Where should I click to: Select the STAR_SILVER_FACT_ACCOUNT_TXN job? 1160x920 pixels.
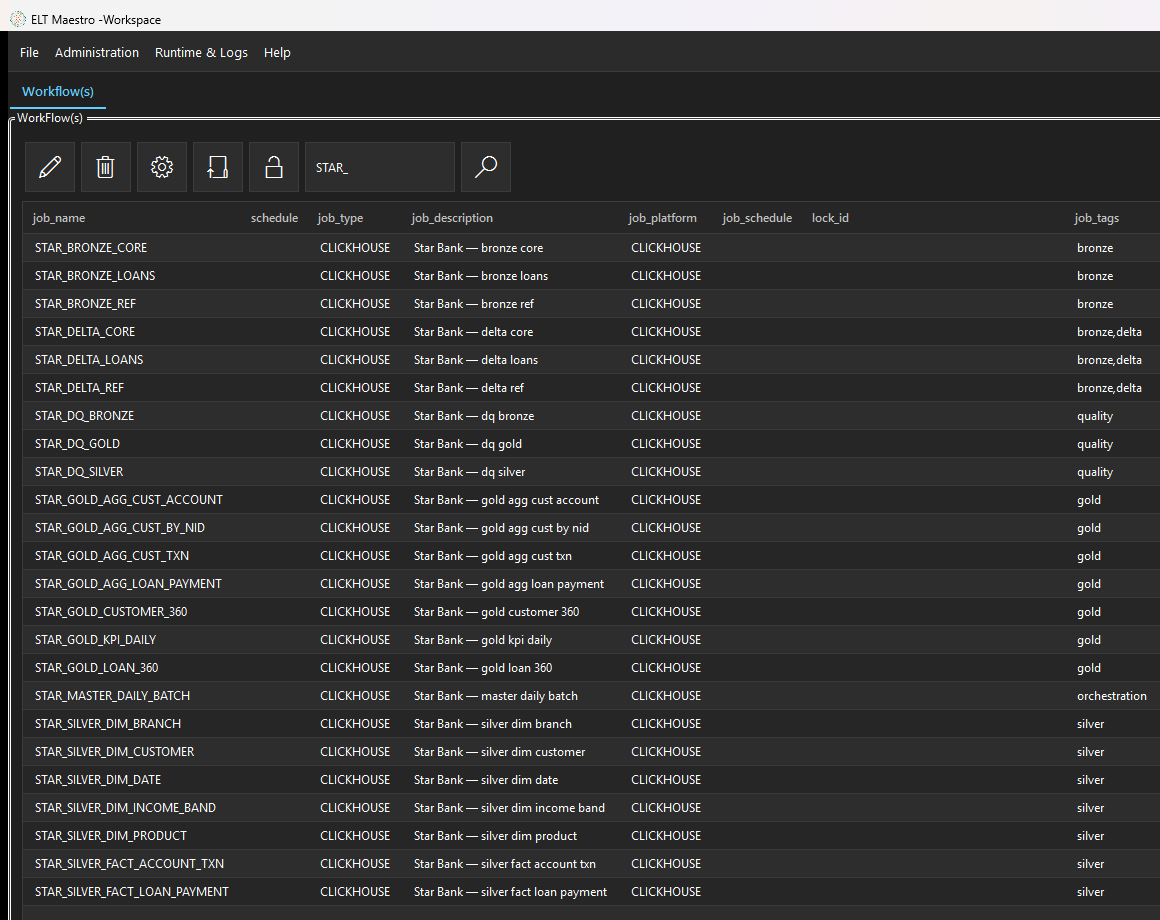[x=129, y=864]
